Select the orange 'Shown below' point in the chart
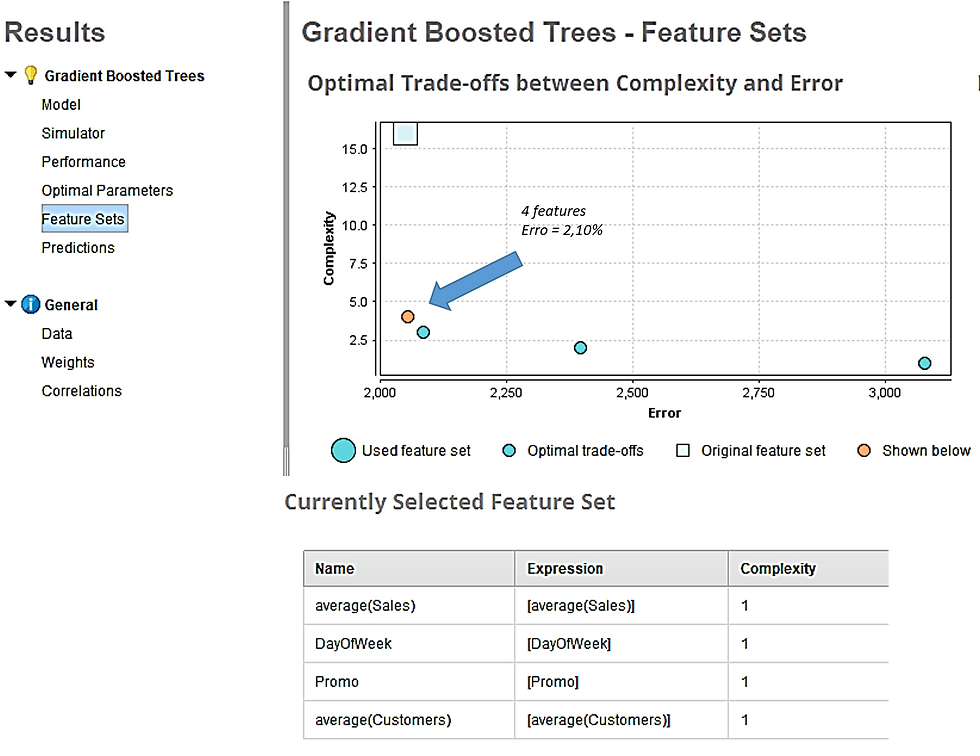 tap(408, 317)
